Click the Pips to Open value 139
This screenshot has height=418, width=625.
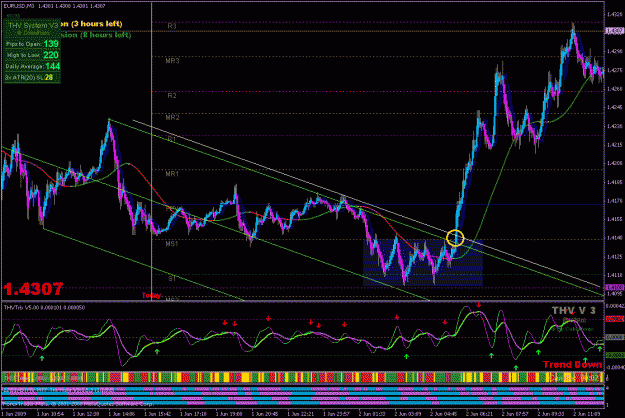tap(51, 44)
